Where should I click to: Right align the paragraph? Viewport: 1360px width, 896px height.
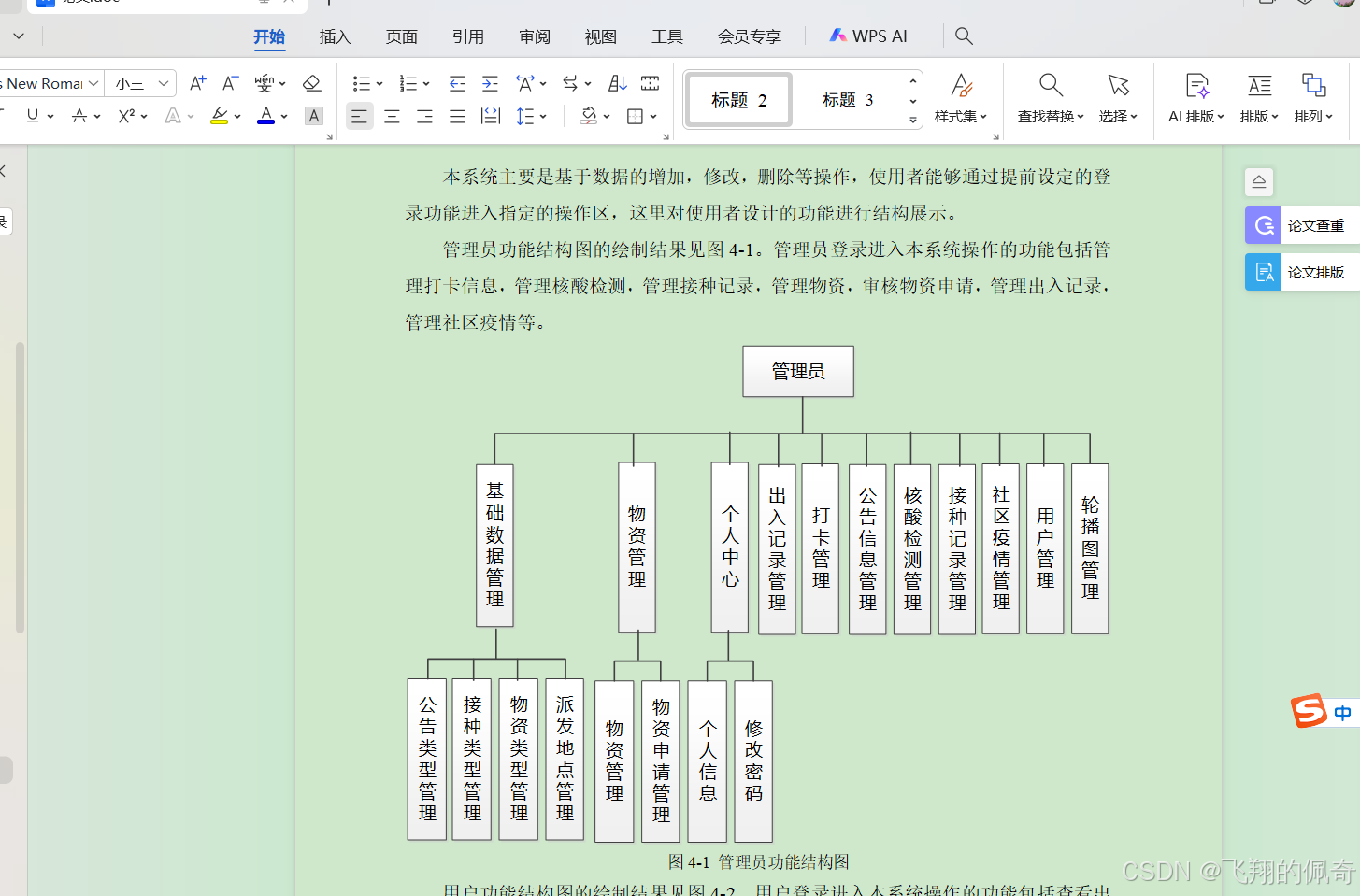[x=424, y=116]
